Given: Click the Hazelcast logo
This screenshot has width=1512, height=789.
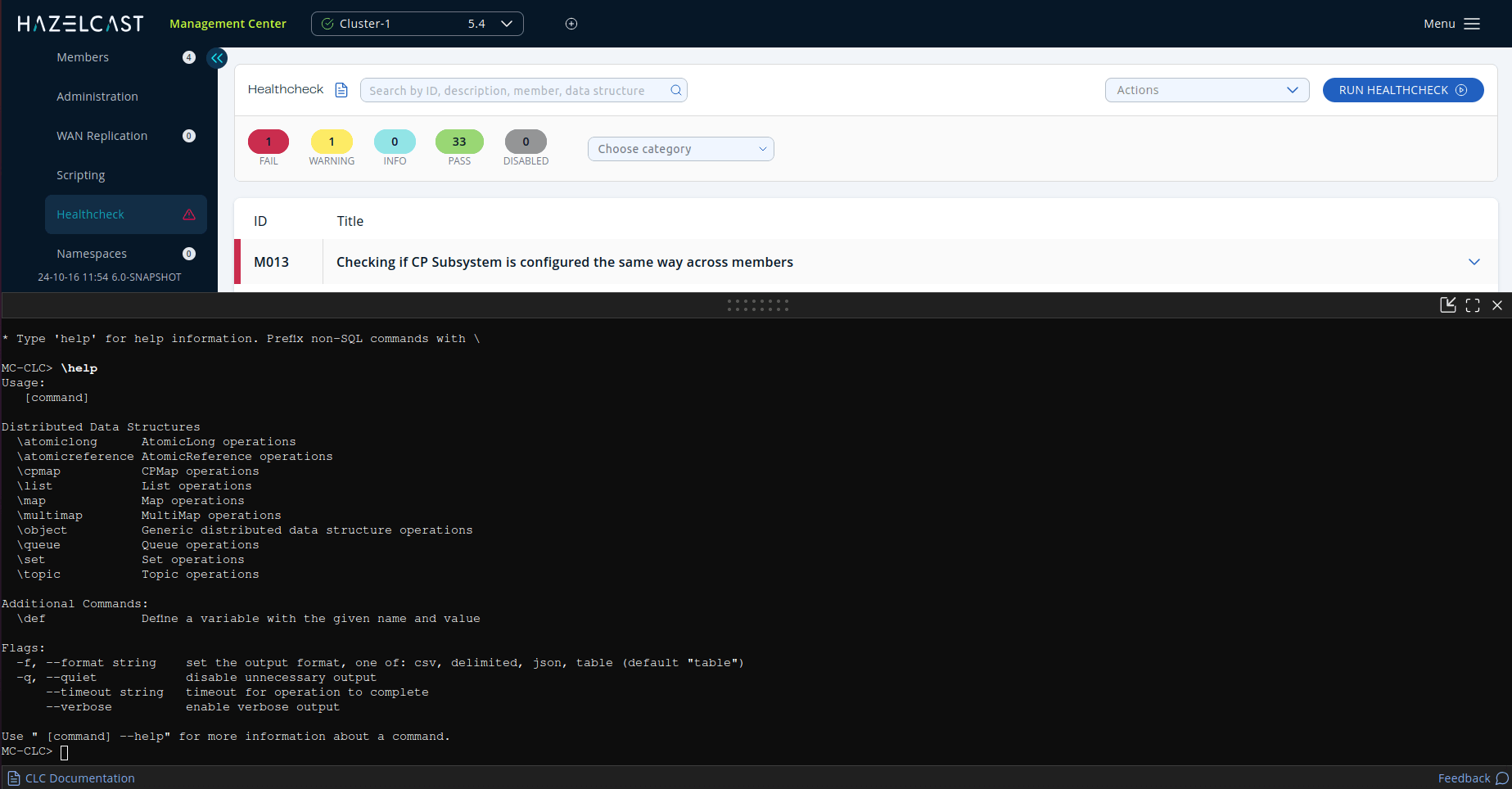Looking at the screenshot, I should click(80, 24).
